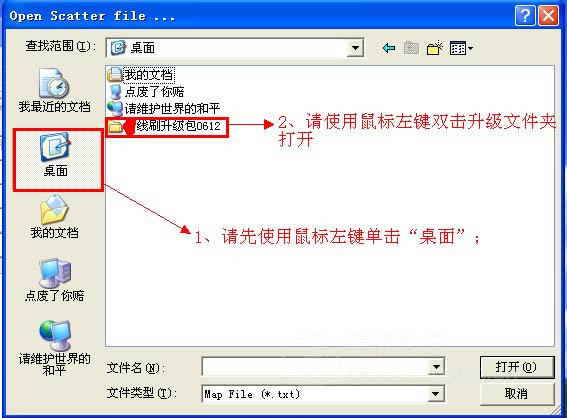Select 点废了你赔 item in the file list

pyautogui.click(x=146, y=91)
